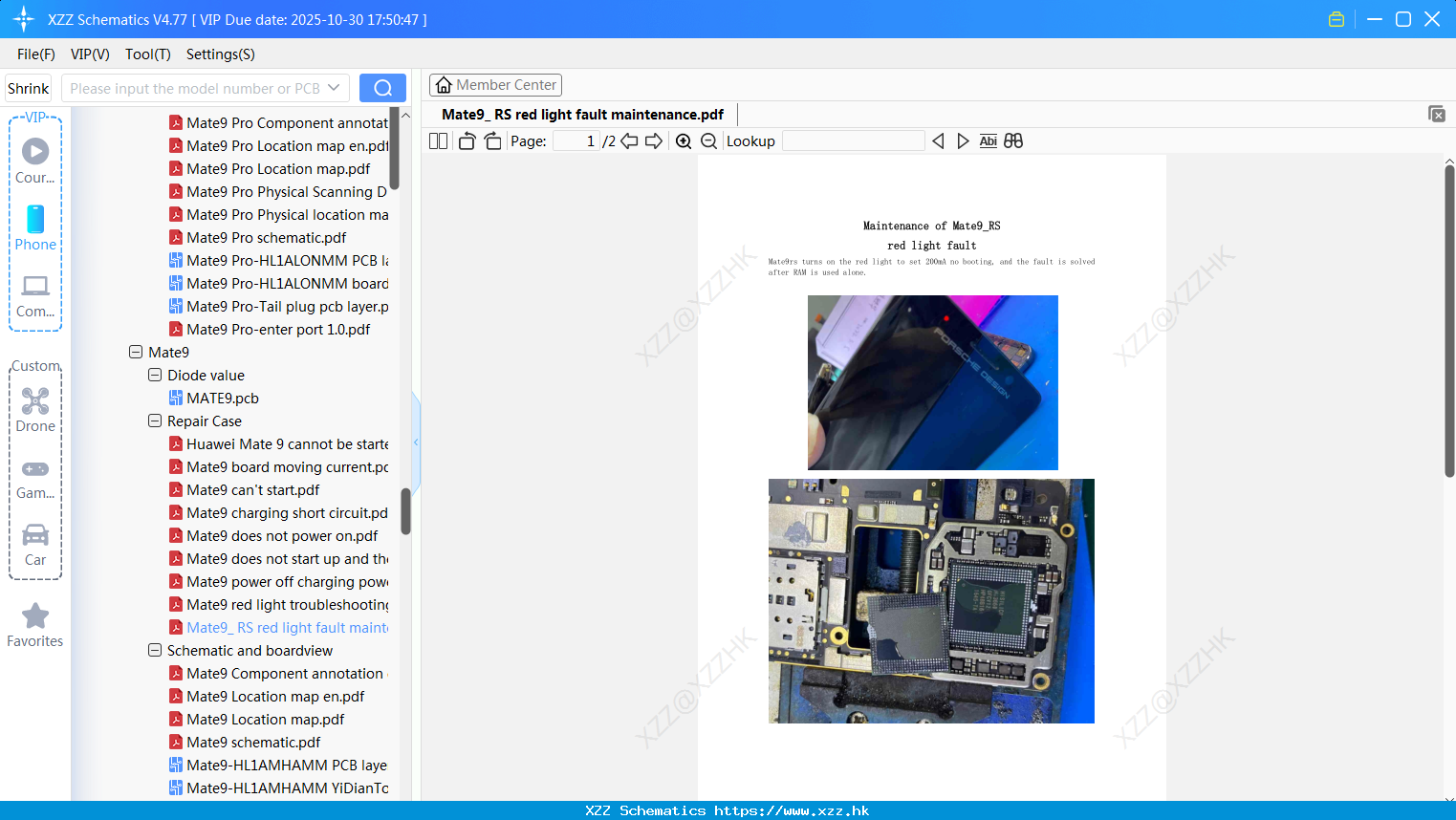This screenshot has height=820, width=1456.
Task: Select the Computer category icon
Action: pyautogui.click(x=35, y=295)
